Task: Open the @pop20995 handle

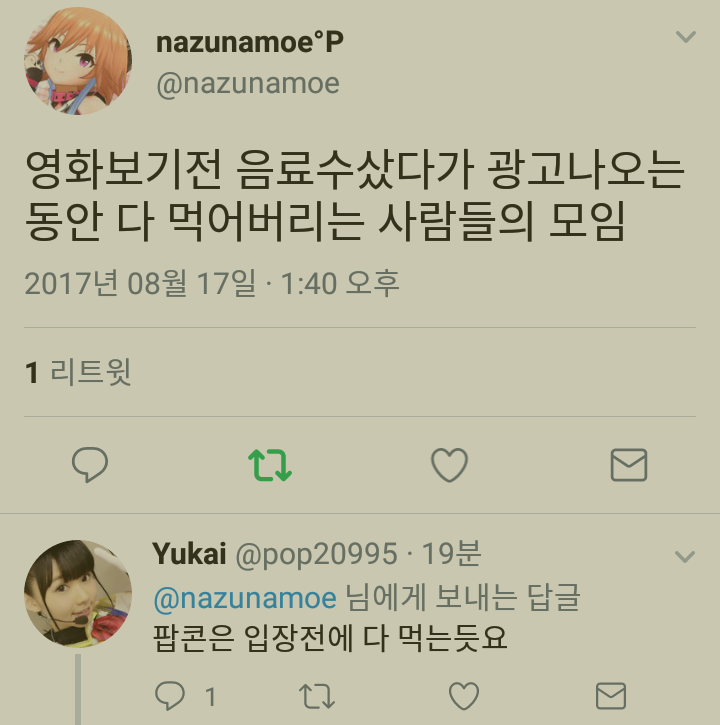Action: click(x=316, y=554)
